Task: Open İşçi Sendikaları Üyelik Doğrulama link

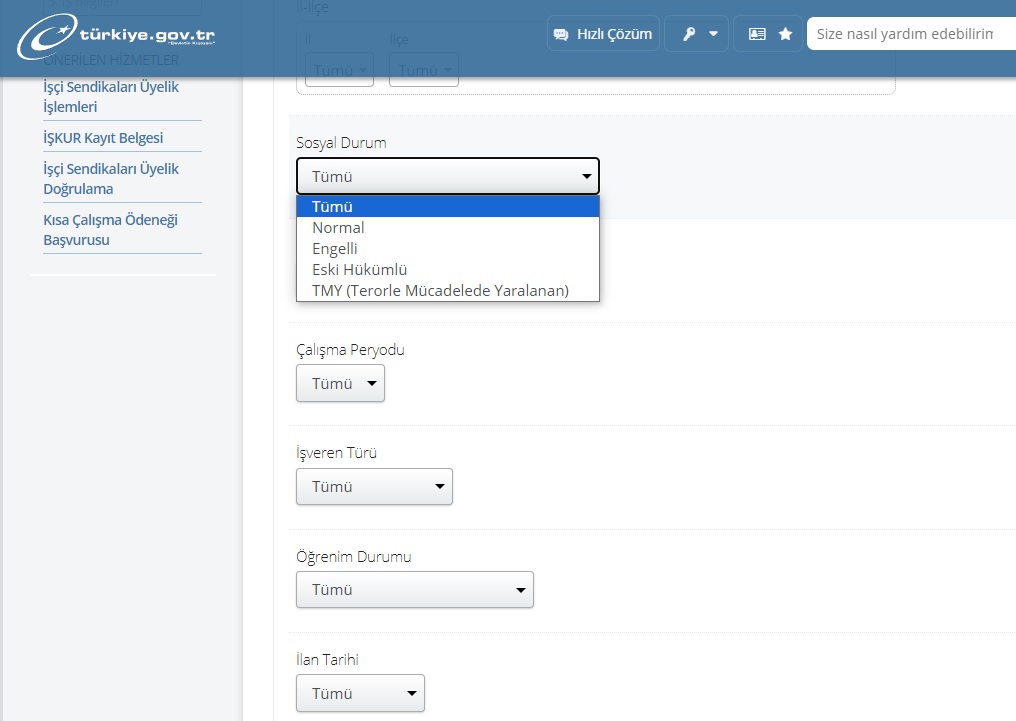Action: tap(111, 179)
